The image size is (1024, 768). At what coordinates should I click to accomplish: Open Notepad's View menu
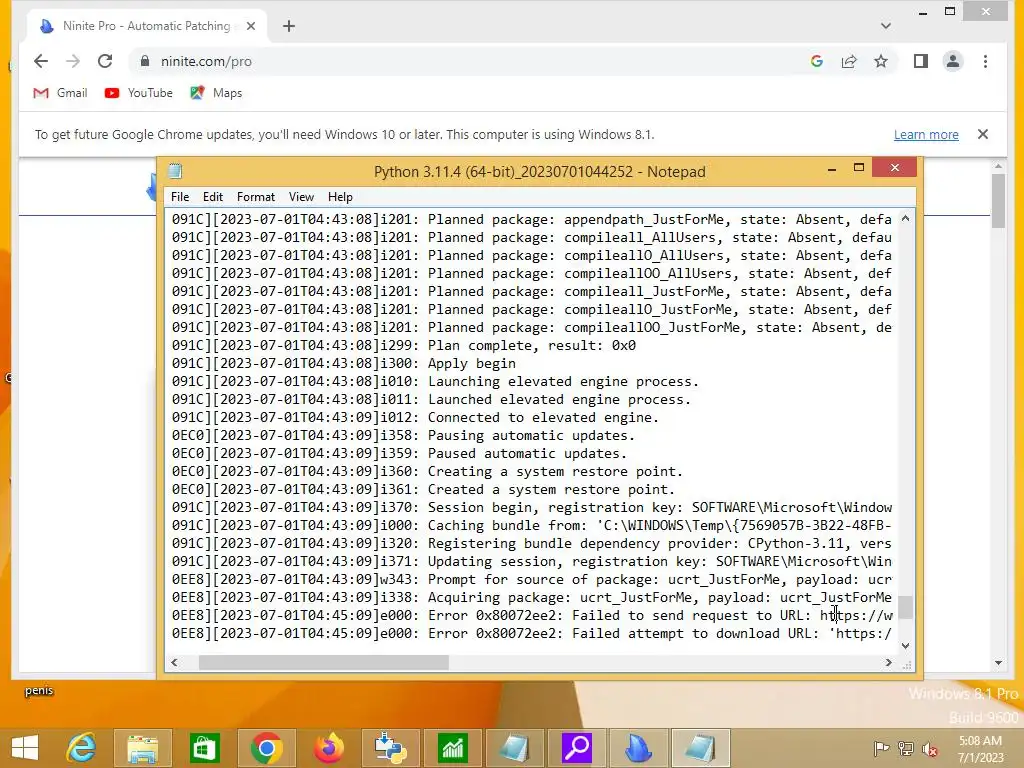[301, 197]
